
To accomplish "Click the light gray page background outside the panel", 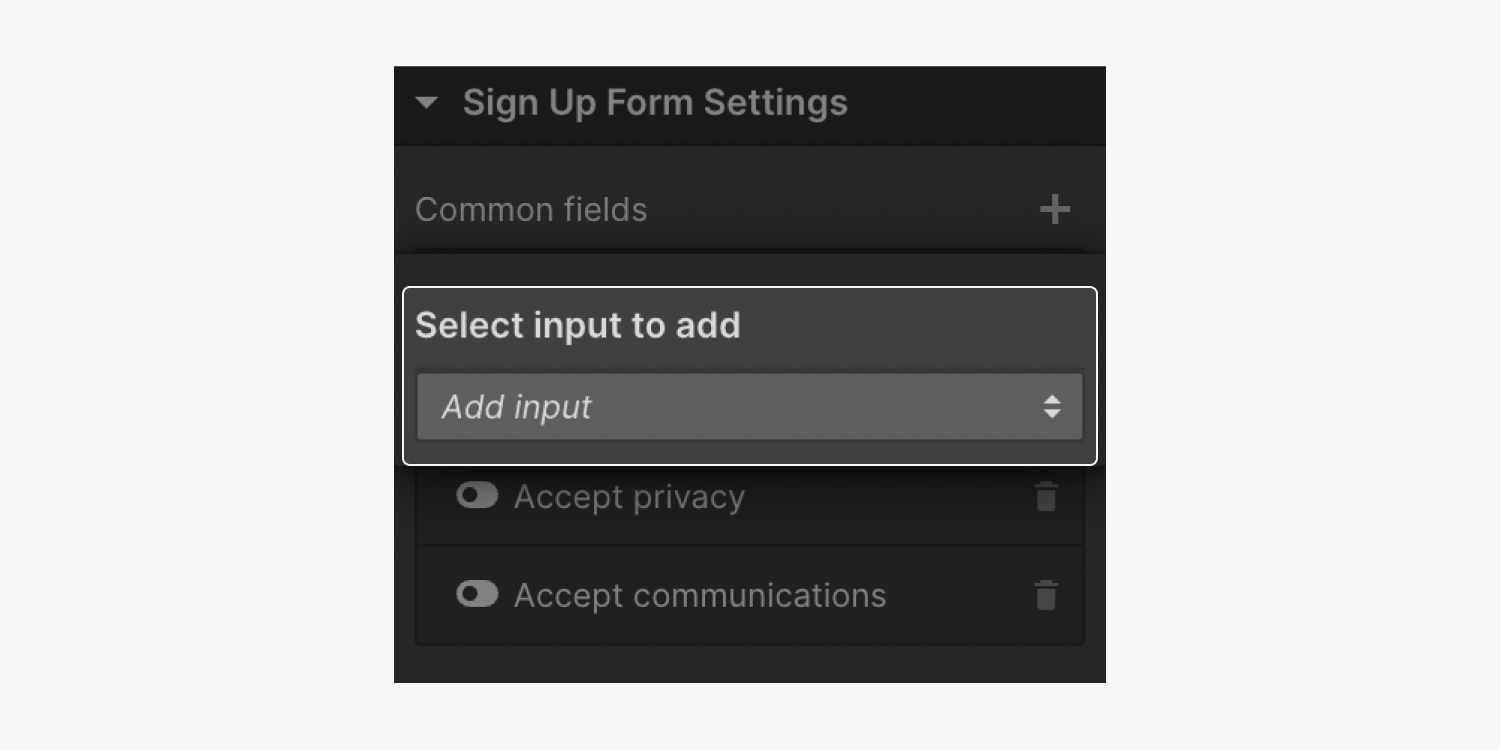I will coord(200,375).
